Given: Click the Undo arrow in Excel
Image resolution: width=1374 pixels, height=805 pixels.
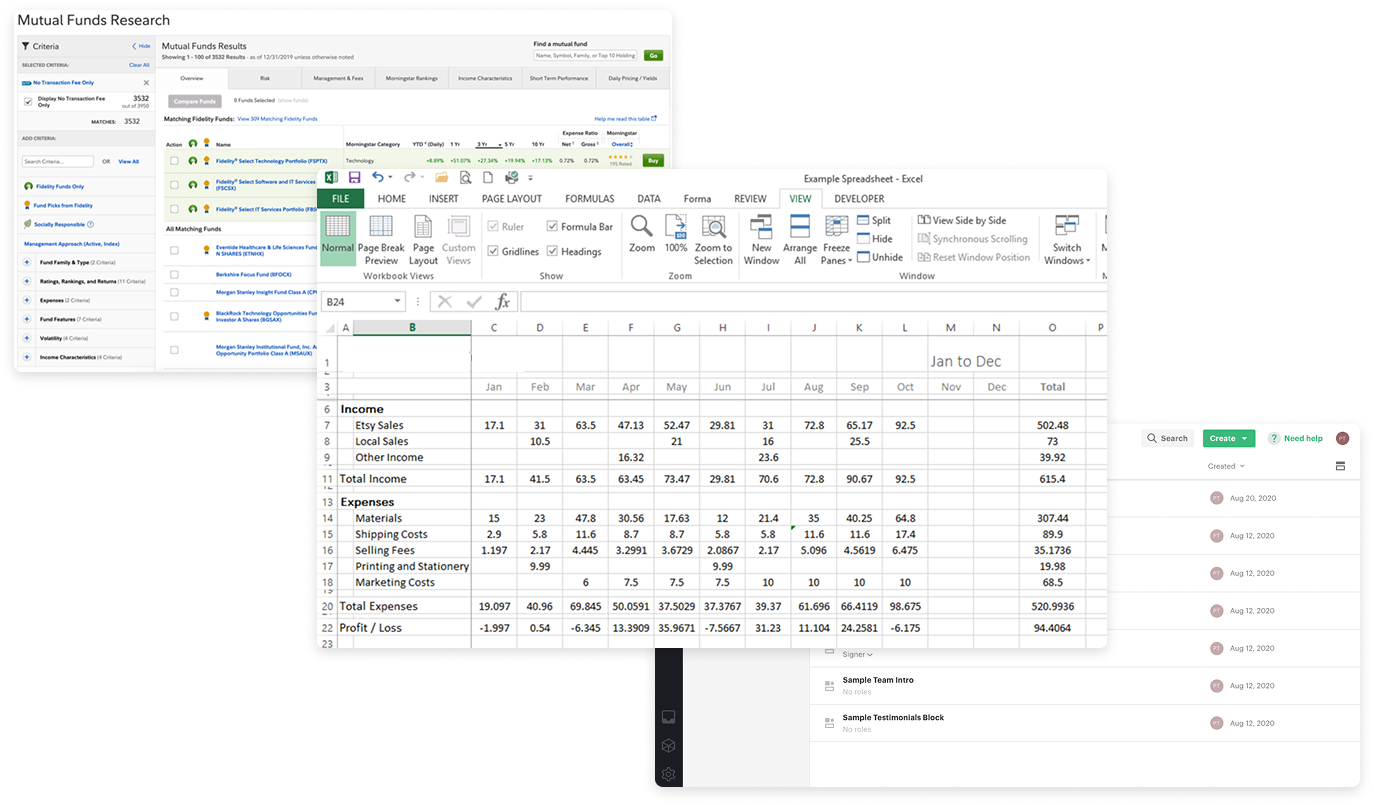Looking at the screenshot, I should (x=377, y=178).
